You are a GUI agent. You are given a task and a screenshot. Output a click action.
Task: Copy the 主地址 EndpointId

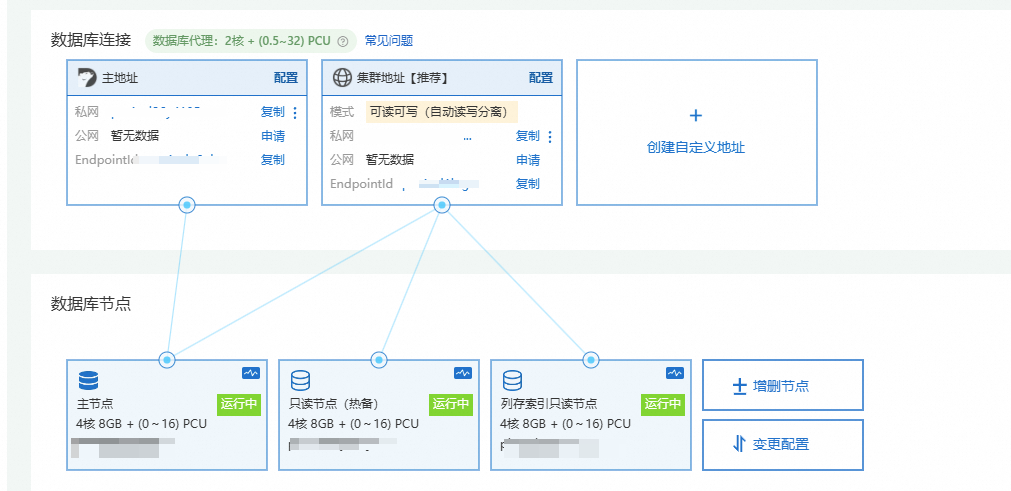click(272, 160)
